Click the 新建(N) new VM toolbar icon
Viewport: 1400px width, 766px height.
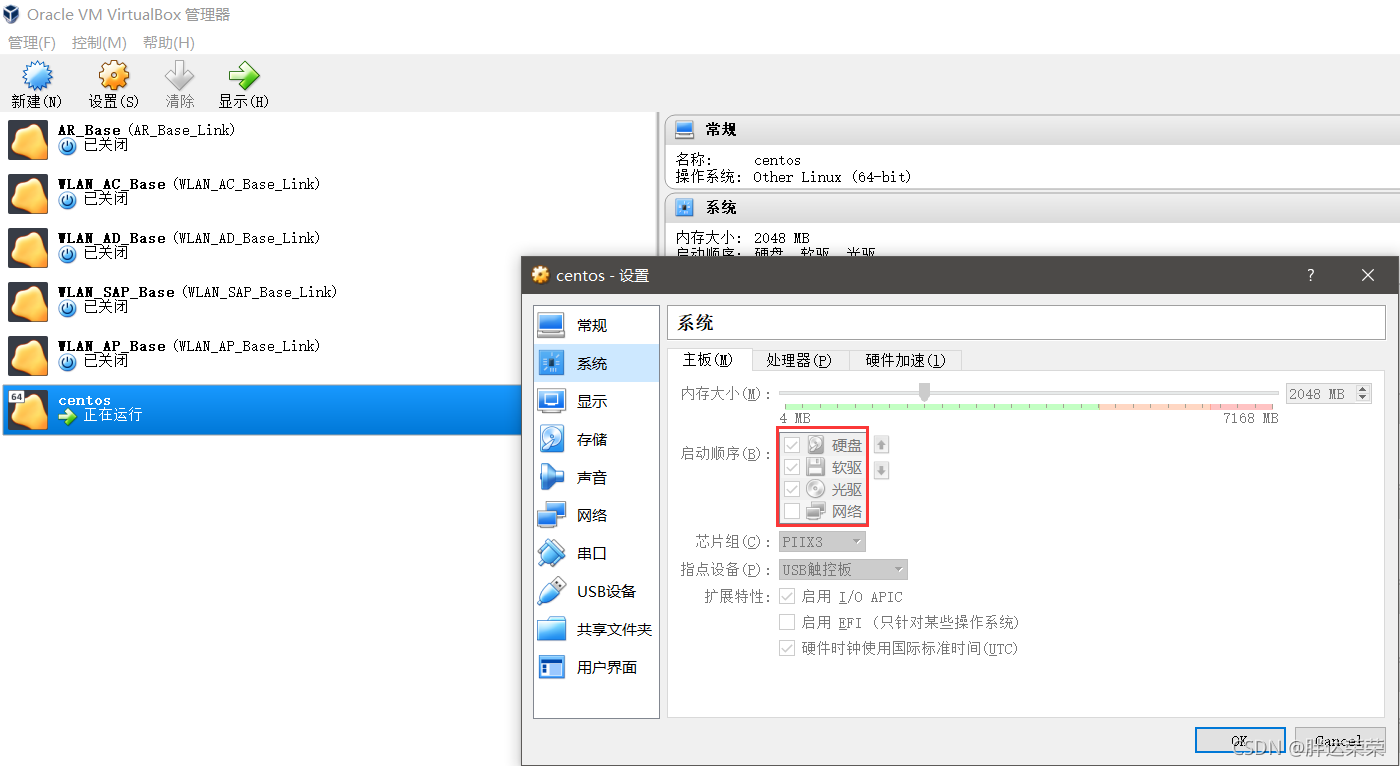(37, 76)
